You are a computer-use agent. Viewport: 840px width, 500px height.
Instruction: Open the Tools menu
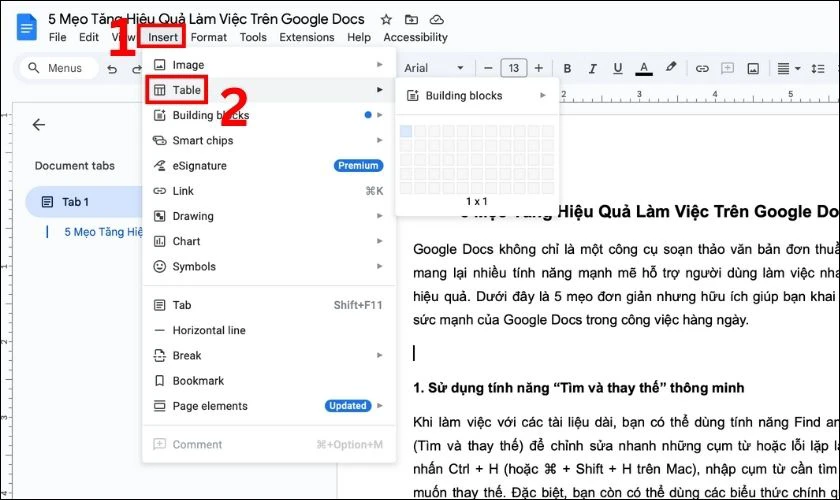pyautogui.click(x=253, y=37)
